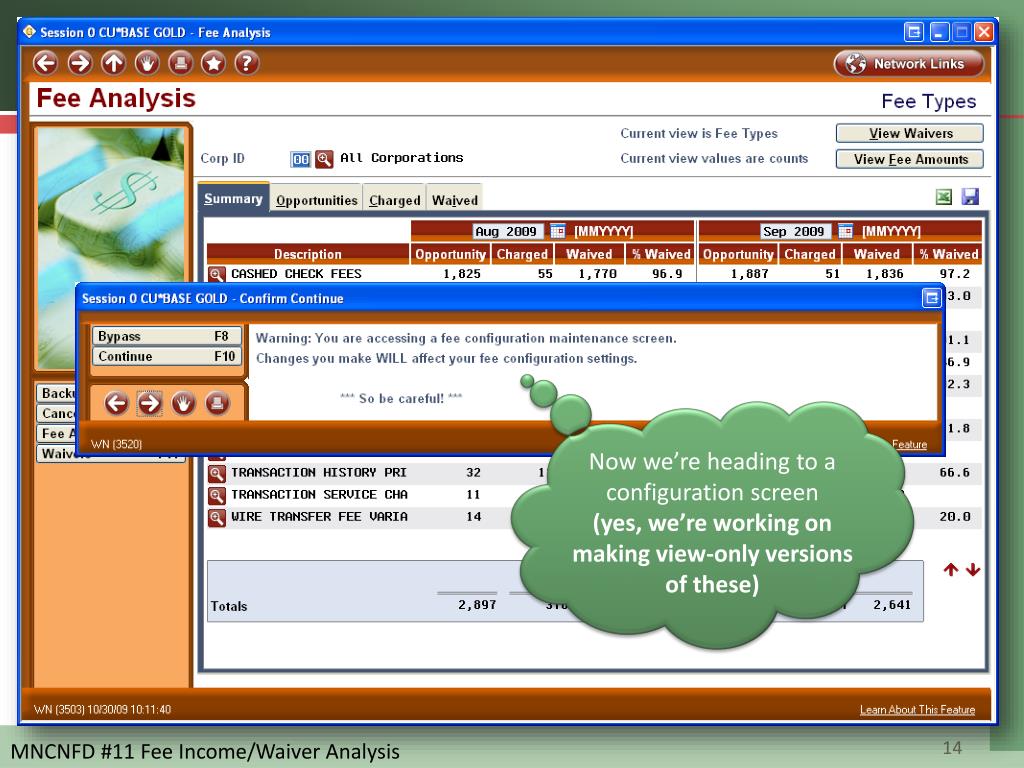
Task: Click View Fee Amounts button
Action: (910, 159)
